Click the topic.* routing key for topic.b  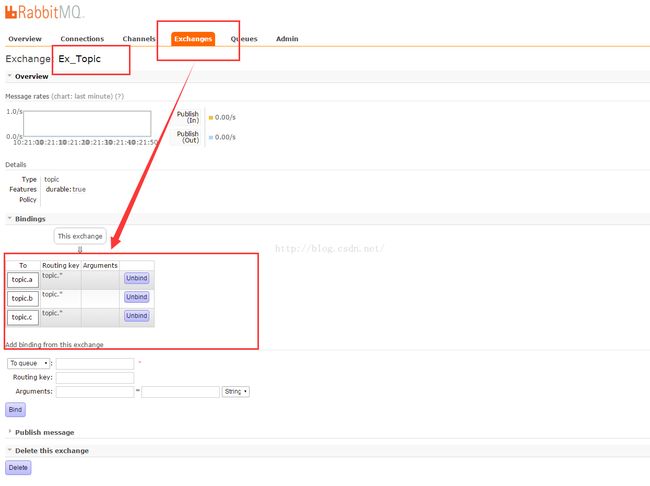pos(52,294)
